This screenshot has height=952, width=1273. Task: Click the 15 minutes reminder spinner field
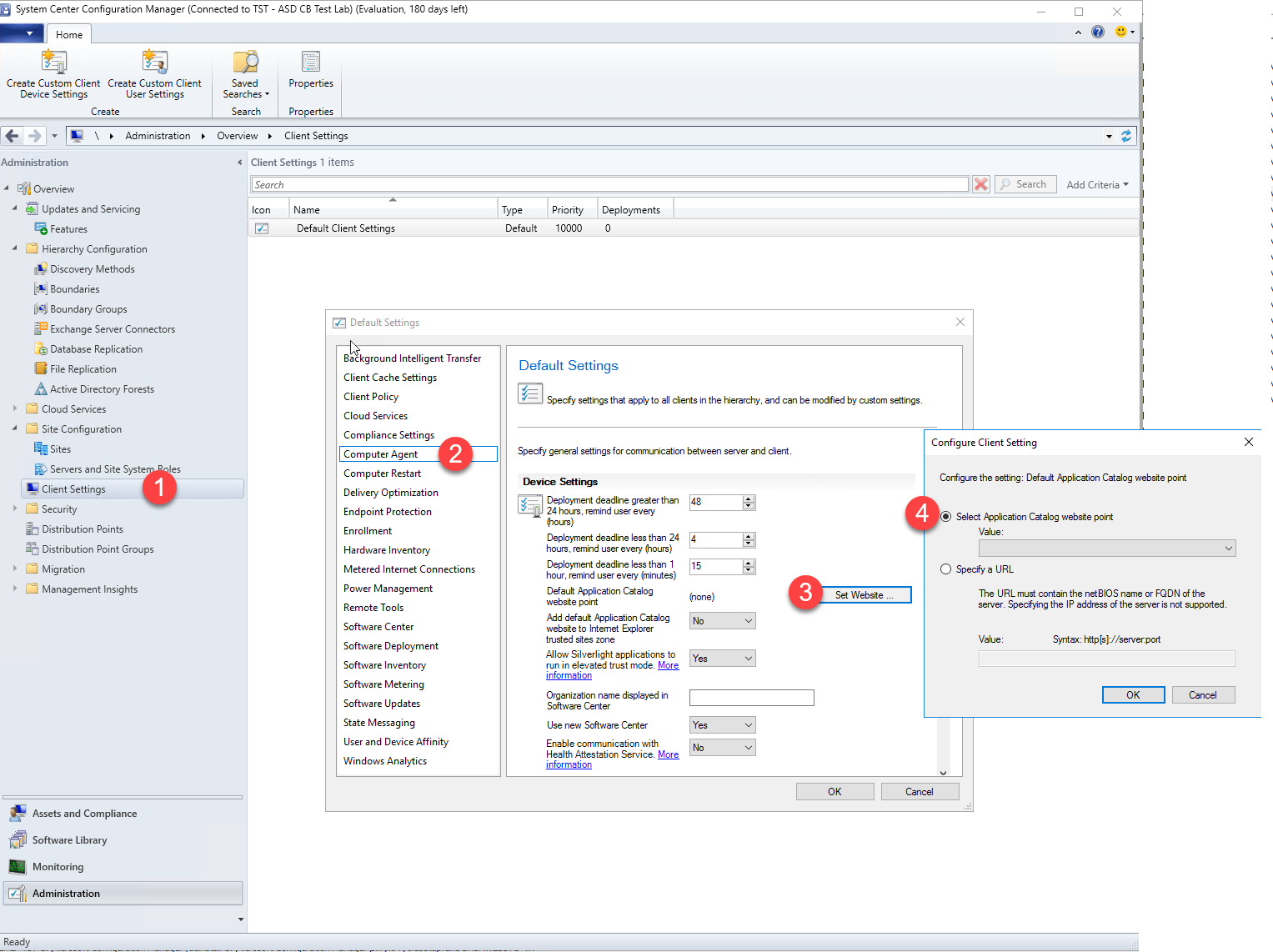point(715,566)
